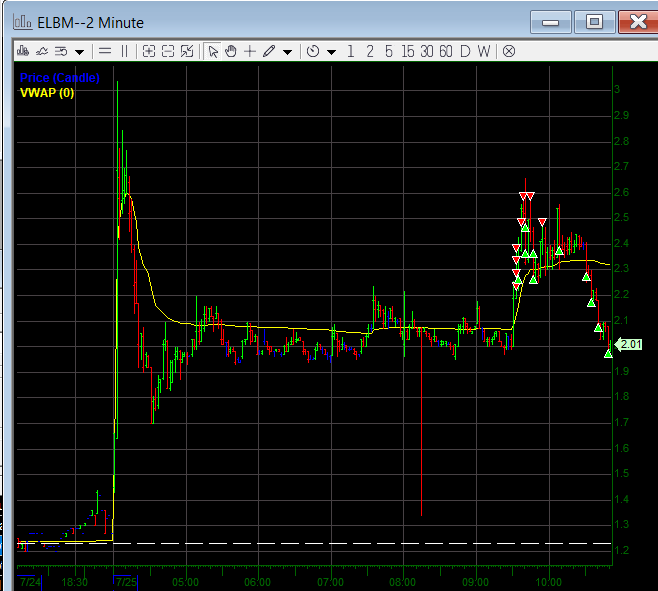Expand dropdown arrow beside the clock icon

pos(332,52)
